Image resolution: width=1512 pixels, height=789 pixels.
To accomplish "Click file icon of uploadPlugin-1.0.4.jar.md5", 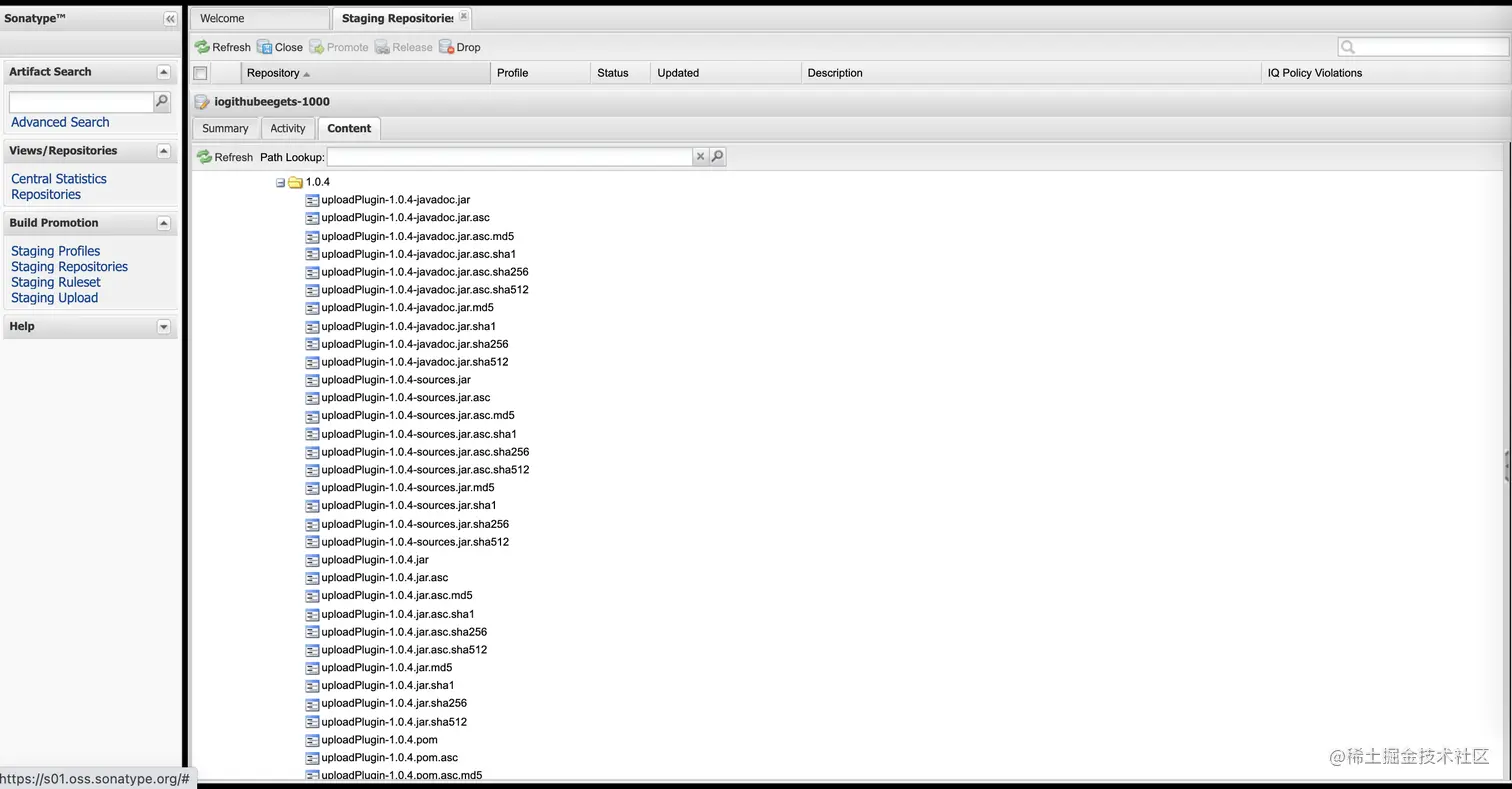I will 312,668.
